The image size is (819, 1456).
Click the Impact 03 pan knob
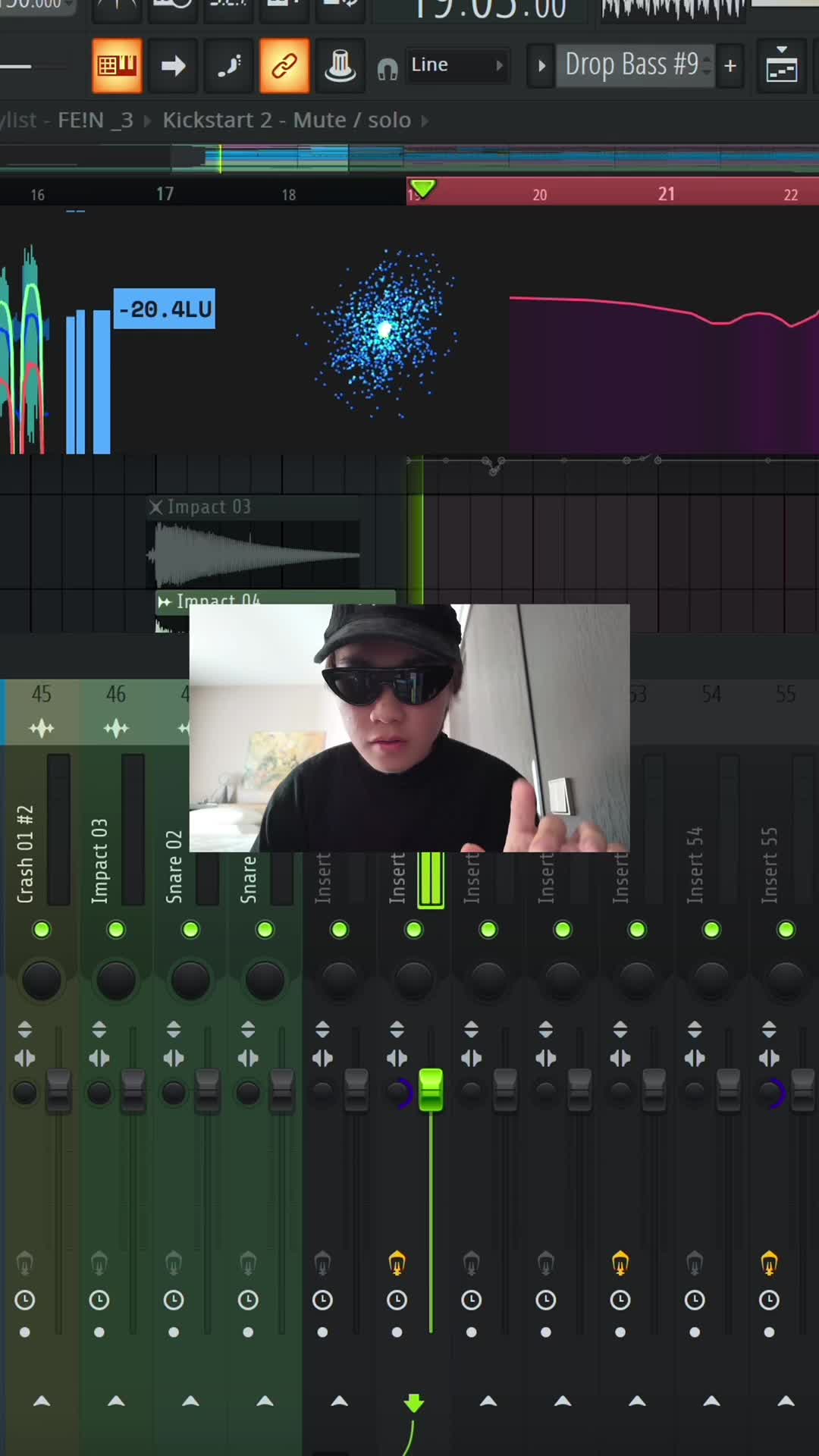point(116,980)
